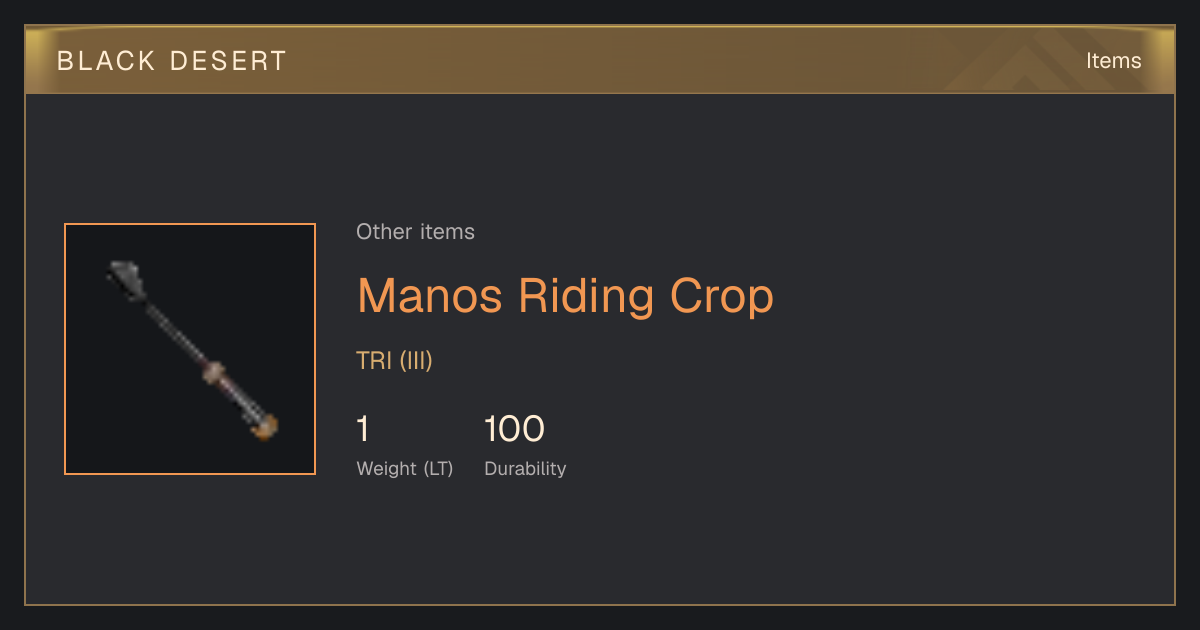Viewport: 1200px width, 630px height.
Task: Click the word Crop in the item name
Action: tap(721, 296)
